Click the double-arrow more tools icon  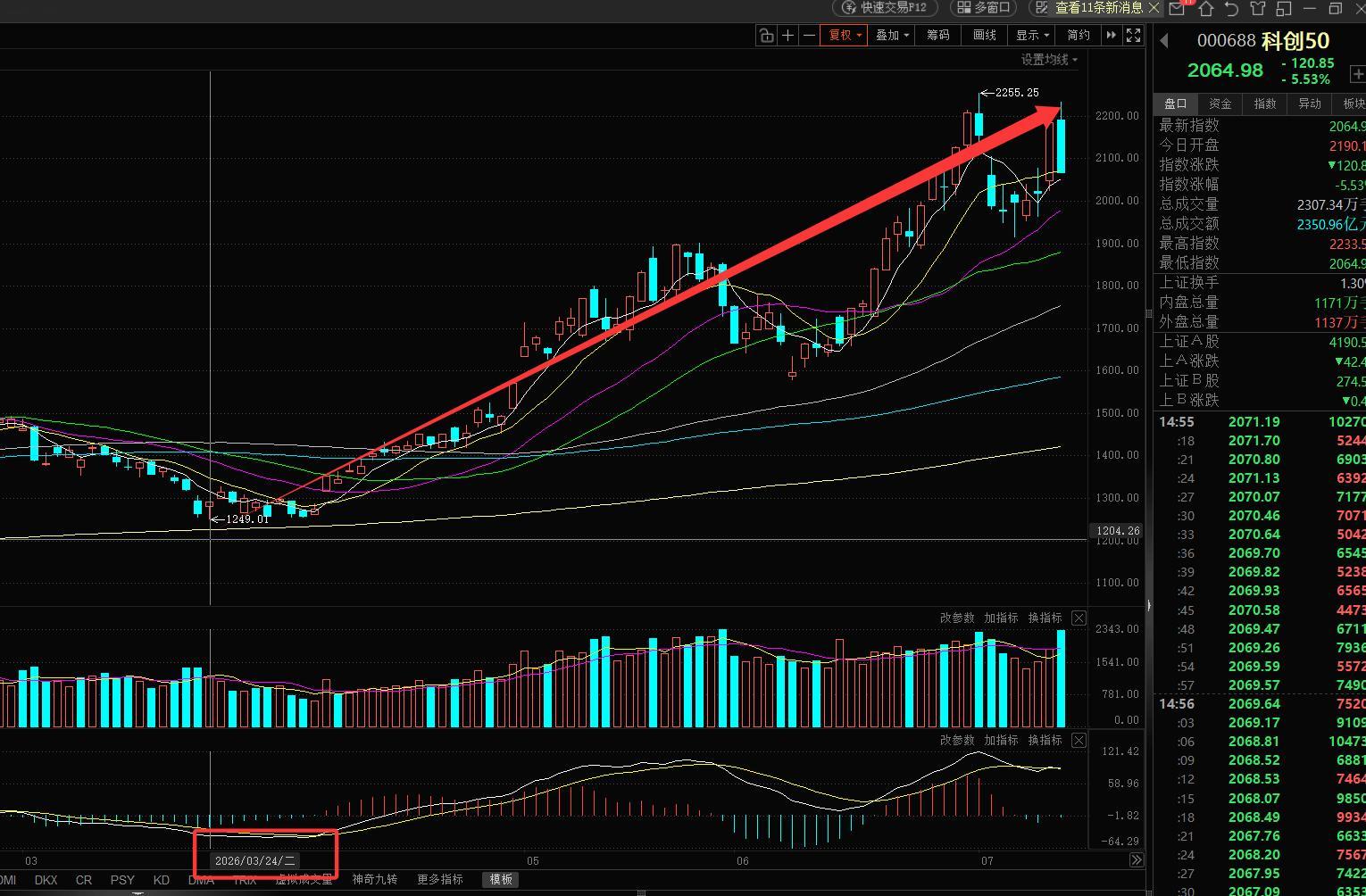pos(1112,35)
